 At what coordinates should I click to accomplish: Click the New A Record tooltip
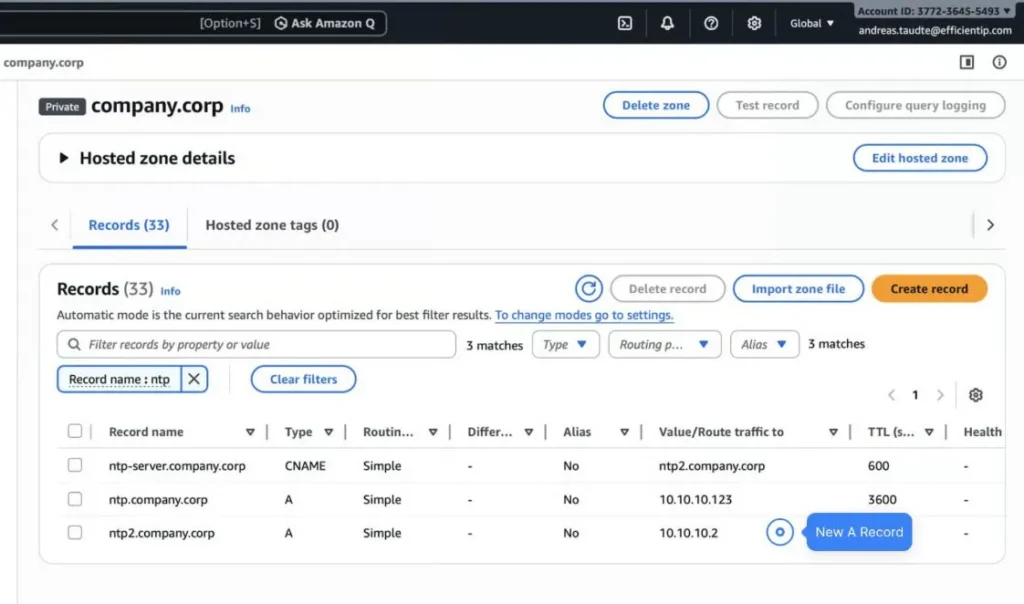click(859, 532)
